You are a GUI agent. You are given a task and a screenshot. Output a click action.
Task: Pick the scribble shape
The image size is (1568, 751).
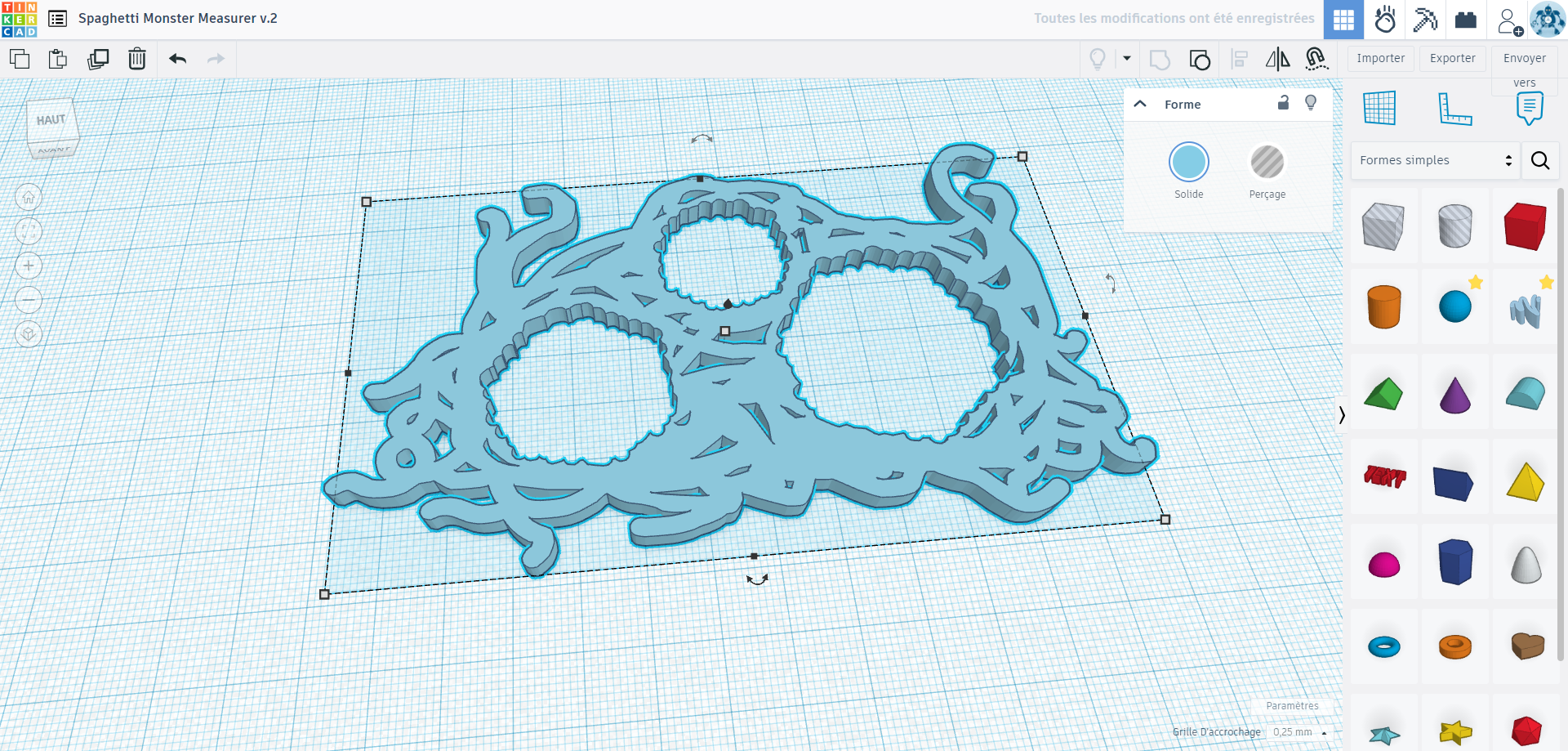pos(1526,309)
